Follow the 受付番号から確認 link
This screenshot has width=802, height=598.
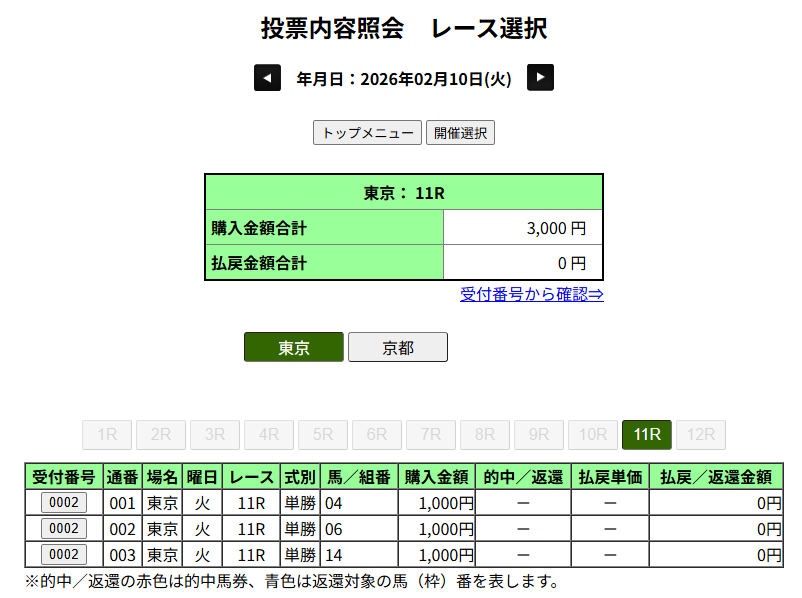531,294
